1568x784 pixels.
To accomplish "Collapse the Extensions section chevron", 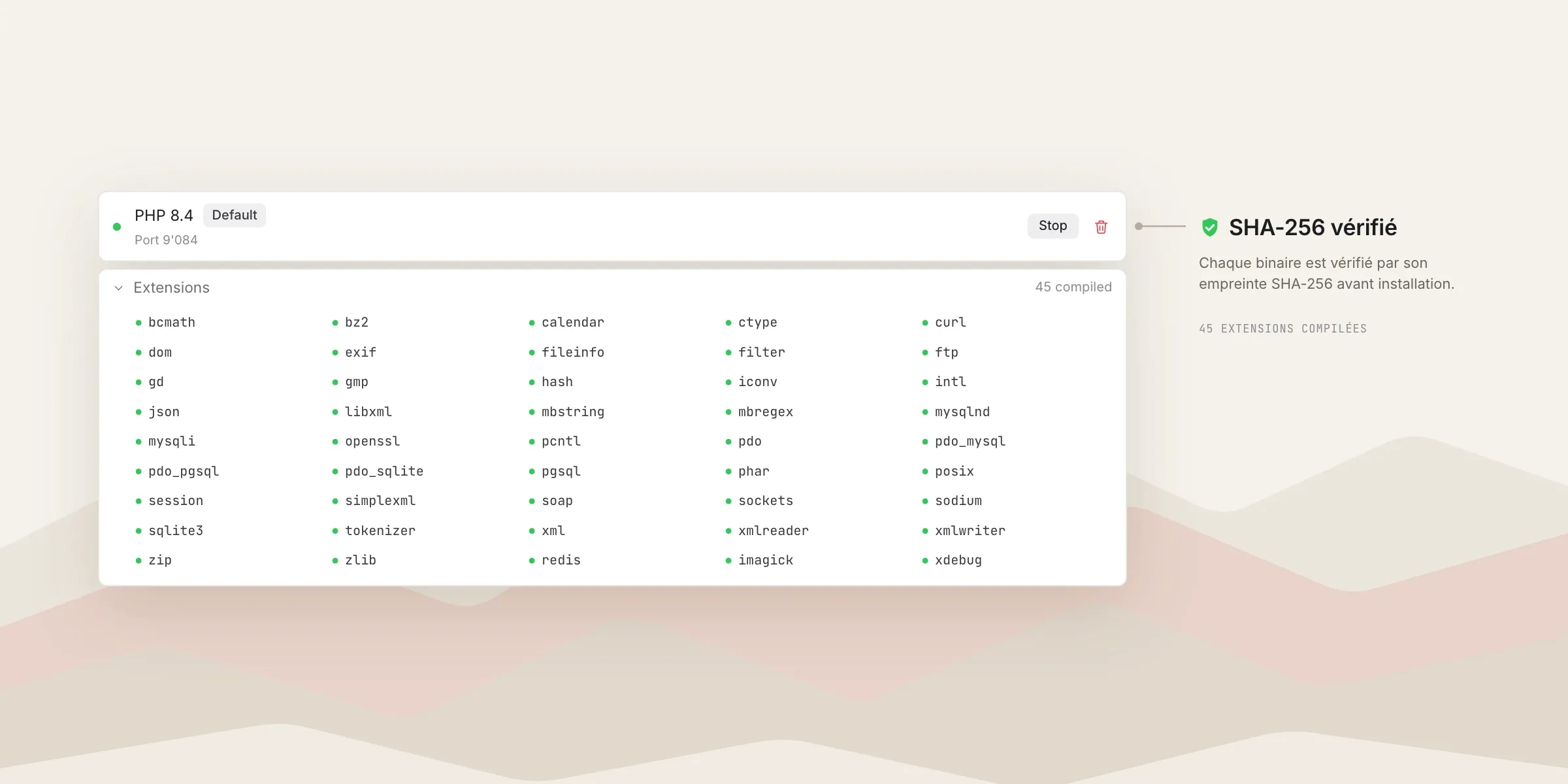I will pos(119,288).
